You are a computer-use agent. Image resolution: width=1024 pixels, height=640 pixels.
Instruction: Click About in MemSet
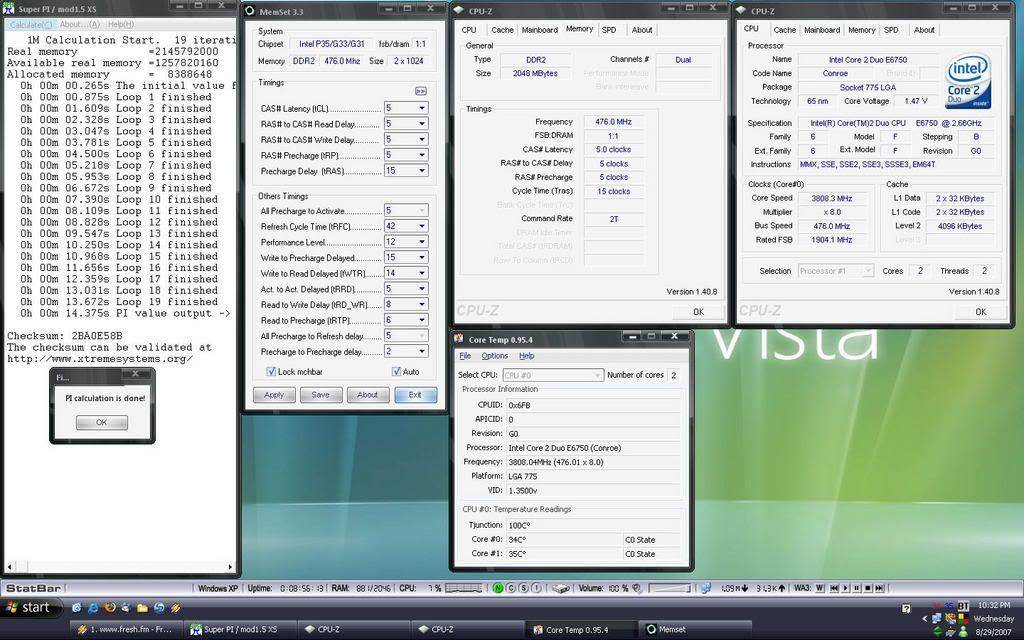coord(367,395)
